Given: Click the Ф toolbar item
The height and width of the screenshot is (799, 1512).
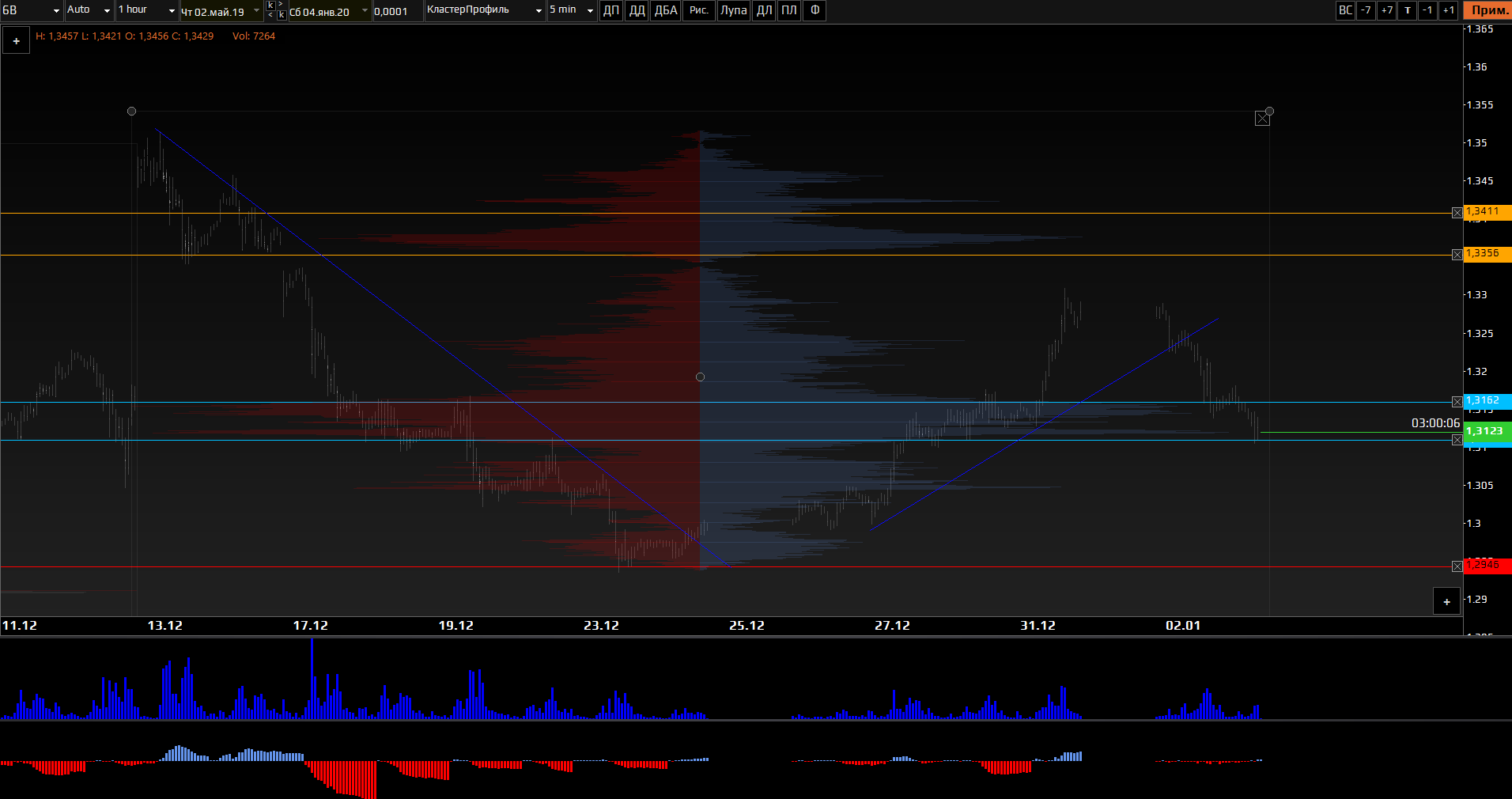Looking at the screenshot, I should coord(815,10).
